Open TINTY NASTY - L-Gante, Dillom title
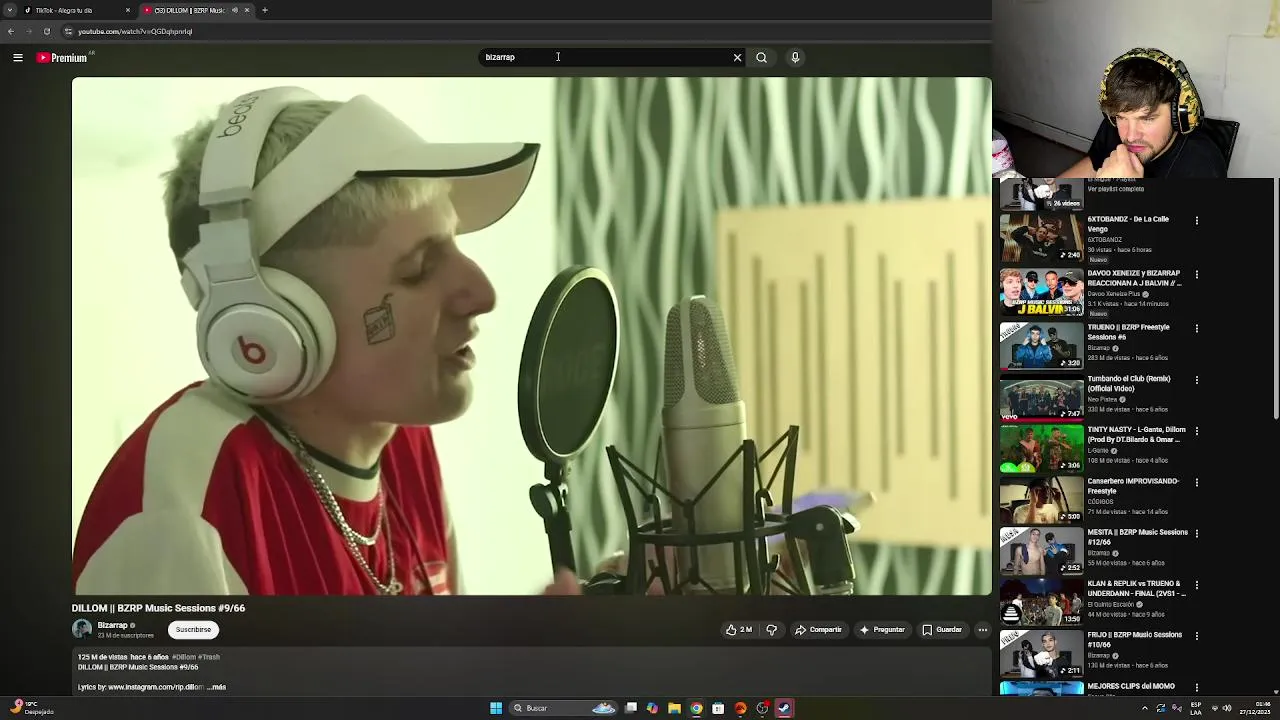The height and width of the screenshot is (720, 1280). 1136,435
